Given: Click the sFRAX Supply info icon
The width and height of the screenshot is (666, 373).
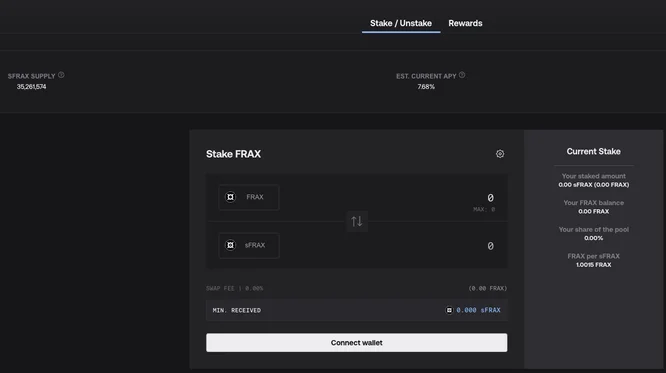Looking at the screenshot, I should click(61, 75).
